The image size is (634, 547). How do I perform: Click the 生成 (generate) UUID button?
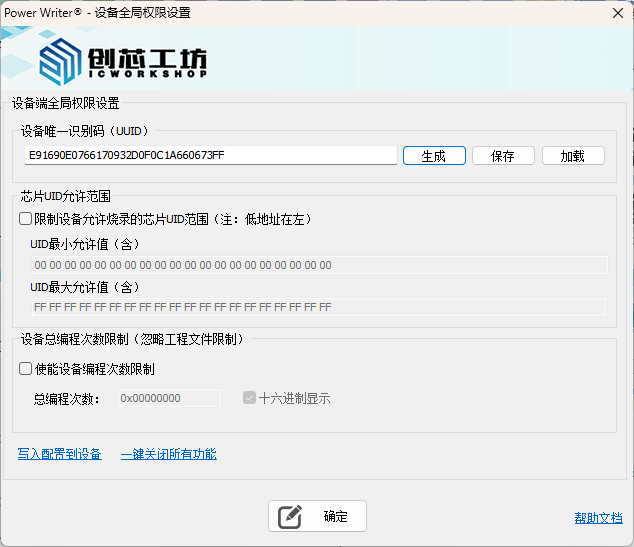point(434,156)
